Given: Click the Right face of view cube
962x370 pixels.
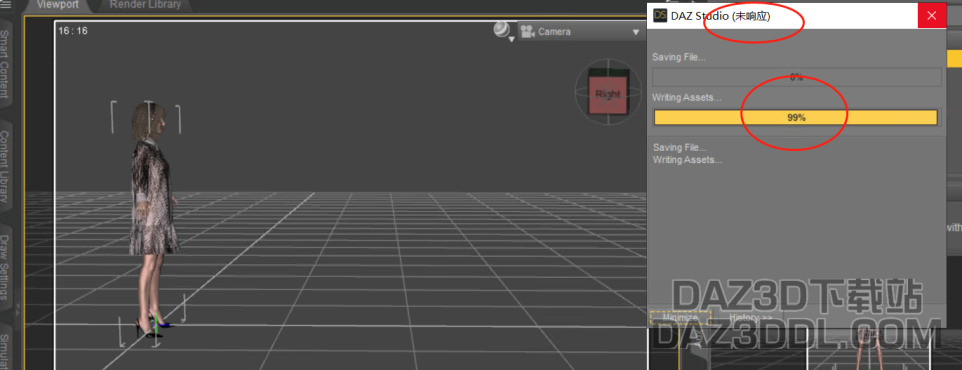Looking at the screenshot, I should pos(607,94).
